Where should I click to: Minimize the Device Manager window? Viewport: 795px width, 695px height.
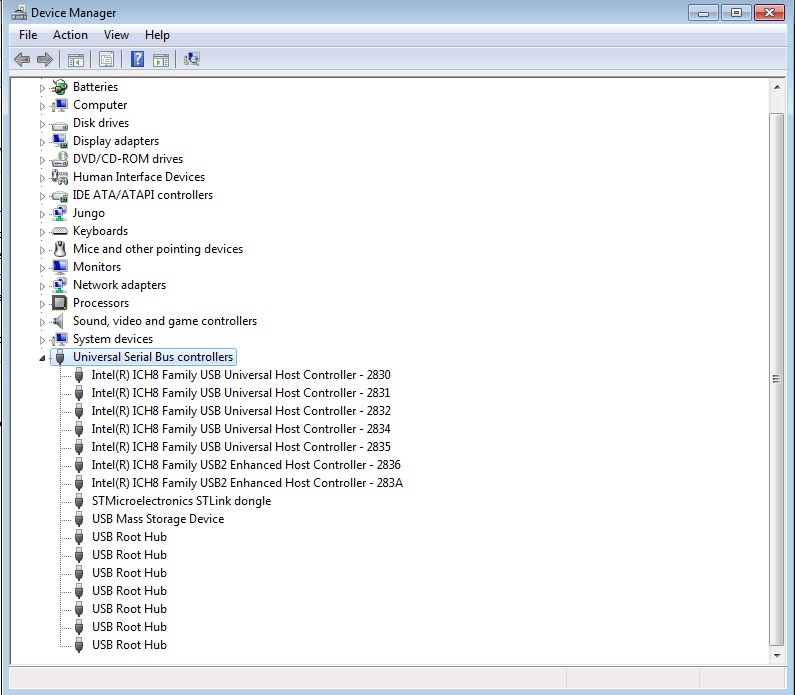[703, 13]
